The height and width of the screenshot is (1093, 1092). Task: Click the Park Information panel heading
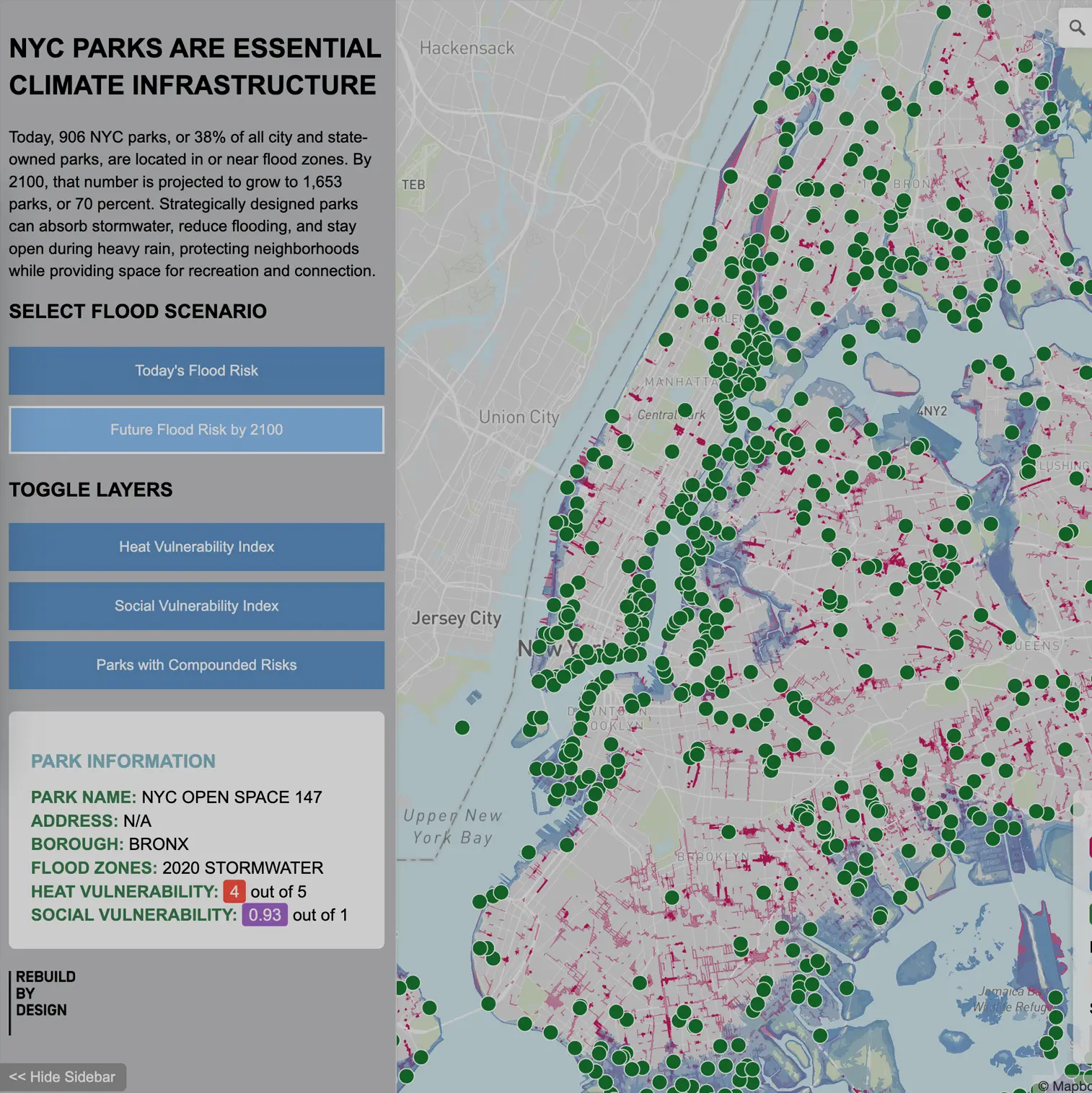click(x=123, y=761)
